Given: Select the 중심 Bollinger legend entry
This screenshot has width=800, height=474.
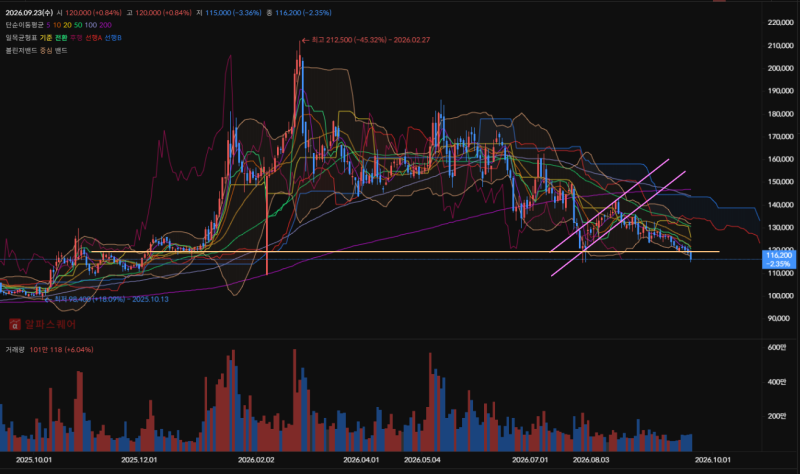Looking at the screenshot, I should [46, 51].
